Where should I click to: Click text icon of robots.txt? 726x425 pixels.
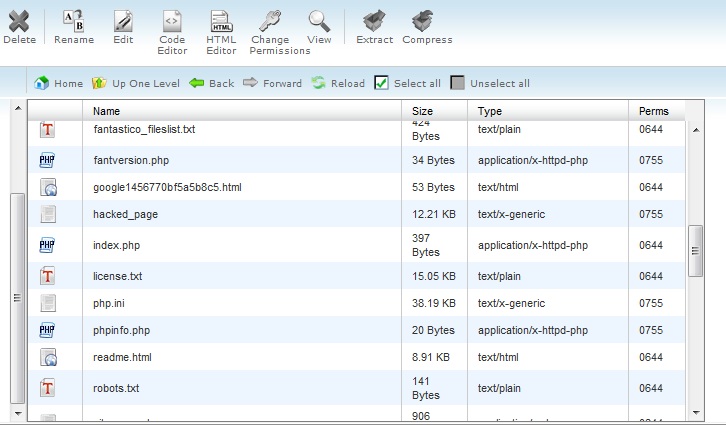47,388
